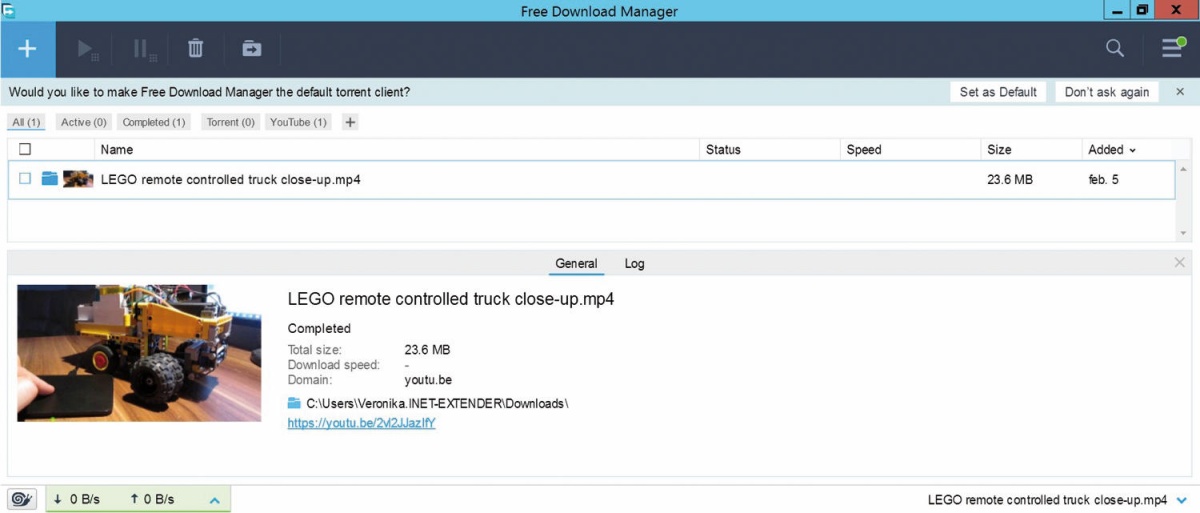Select the All (1) filter tab
This screenshot has height=513, width=1200.
[x=27, y=122]
